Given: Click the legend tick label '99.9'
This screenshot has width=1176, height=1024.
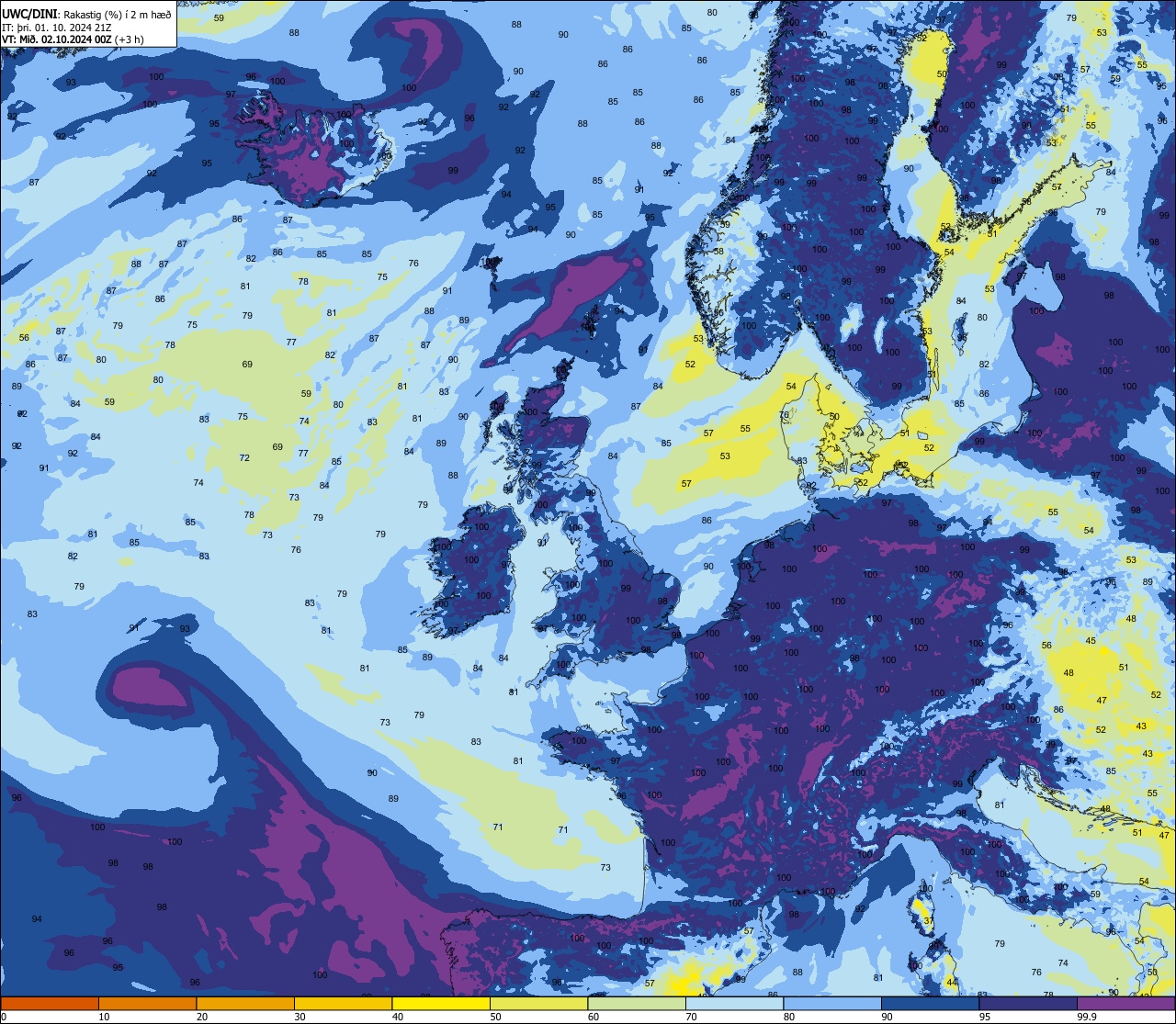Looking at the screenshot, I should click(x=1086, y=1017).
